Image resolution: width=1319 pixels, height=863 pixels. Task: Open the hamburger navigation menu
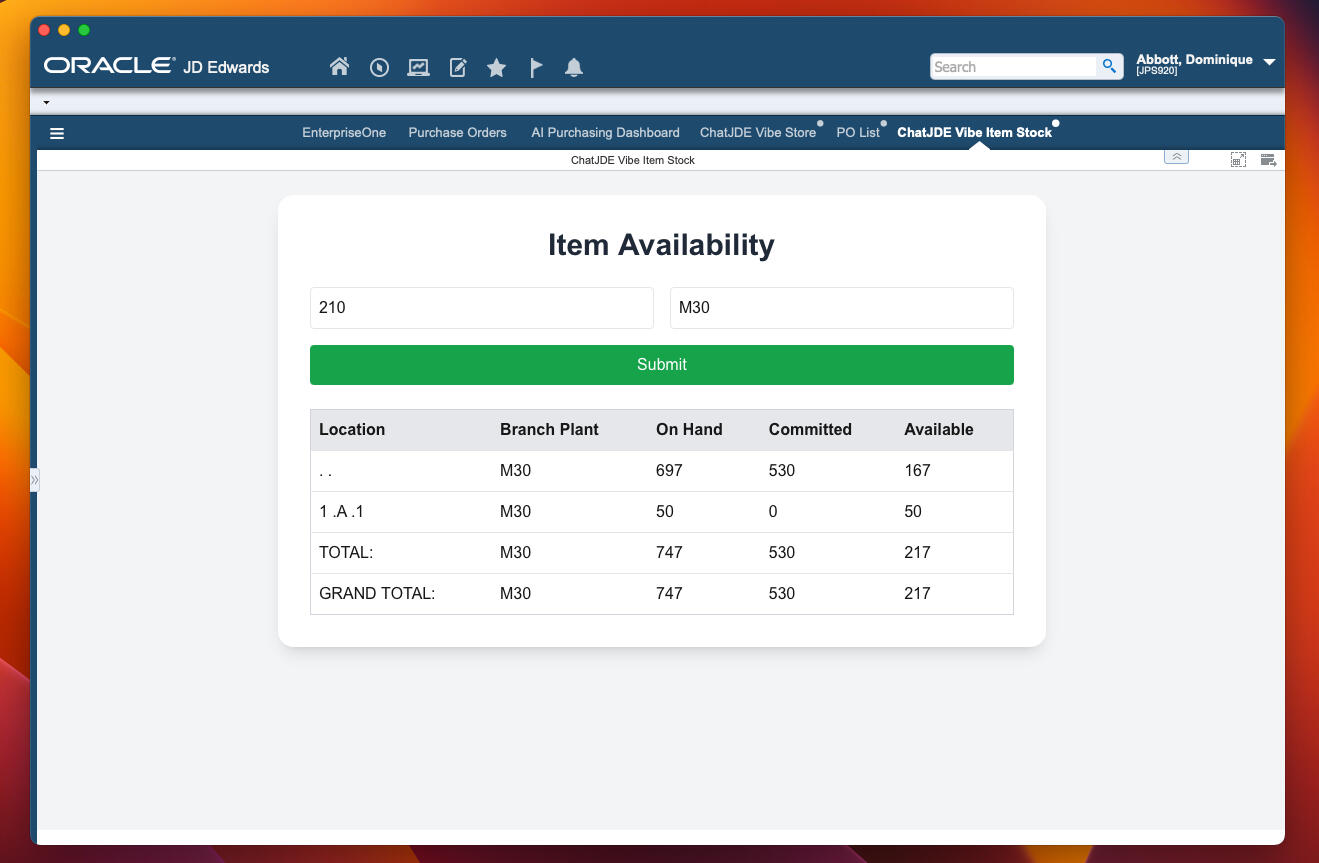point(57,132)
